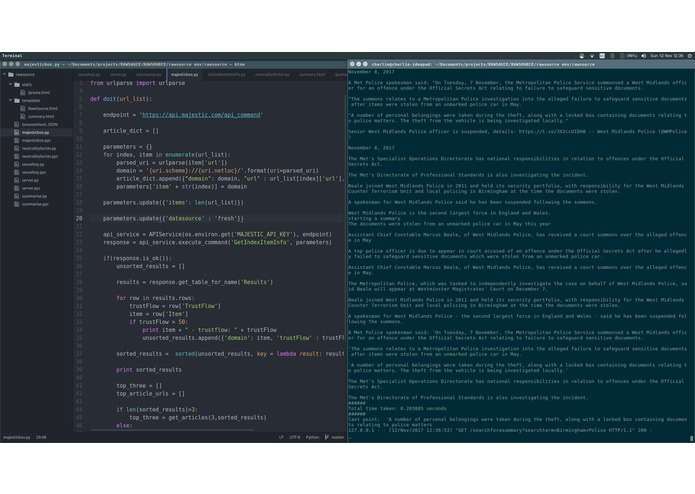Switch to the summarise.py editor tab
Viewport: 695px width, 494px height.
[x=148, y=74]
